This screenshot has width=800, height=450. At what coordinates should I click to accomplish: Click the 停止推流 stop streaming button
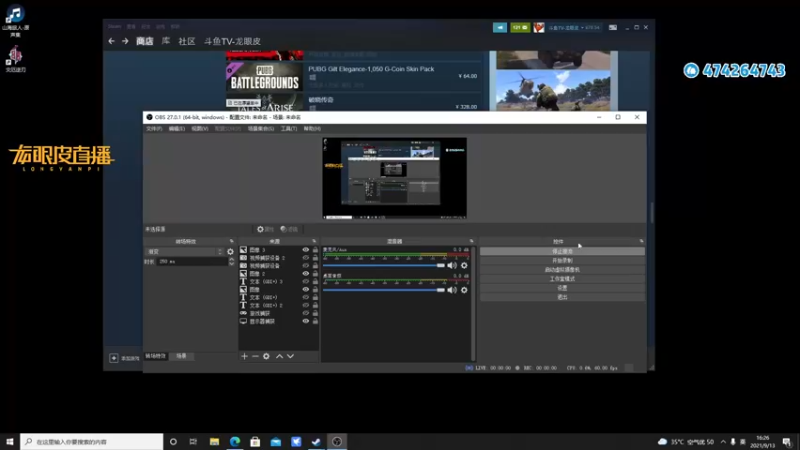(x=562, y=252)
